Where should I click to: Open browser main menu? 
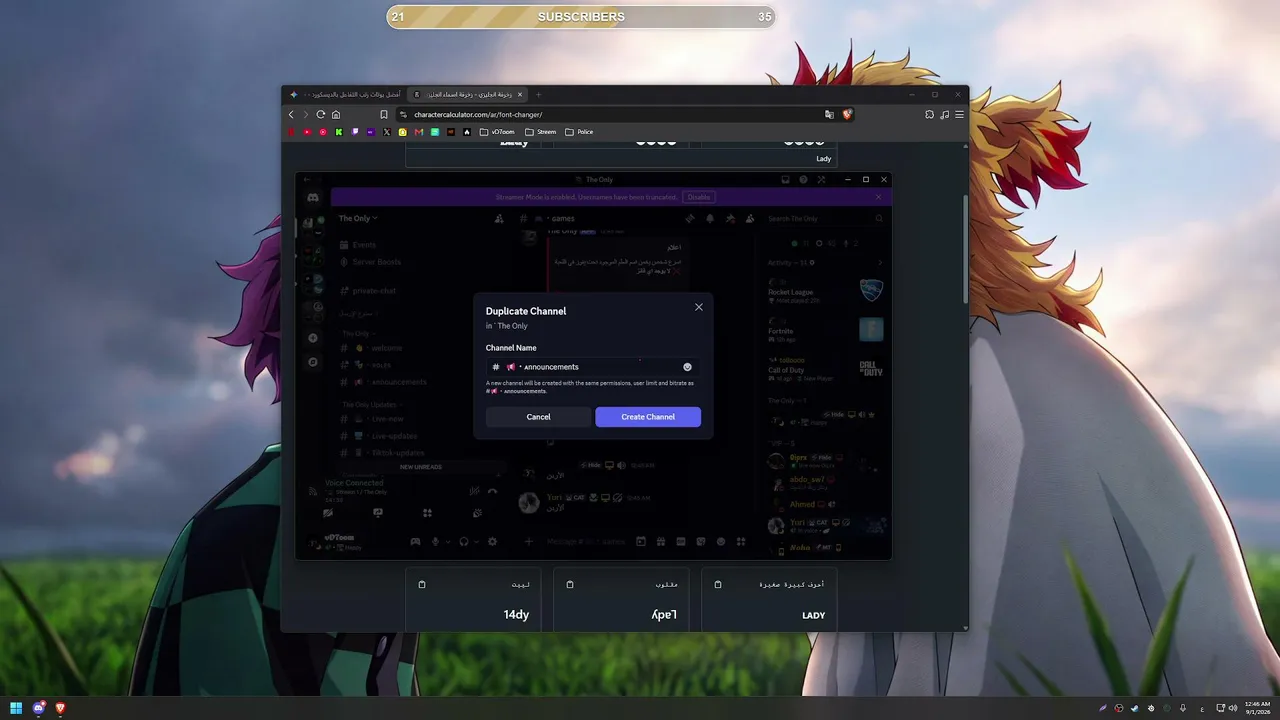[x=960, y=115]
